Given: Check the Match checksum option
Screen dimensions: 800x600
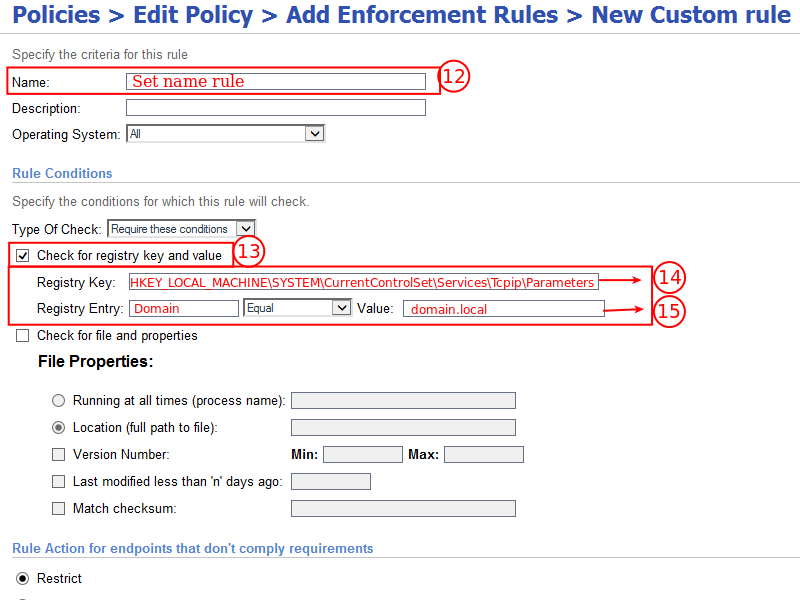Looking at the screenshot, I should 59,509.
